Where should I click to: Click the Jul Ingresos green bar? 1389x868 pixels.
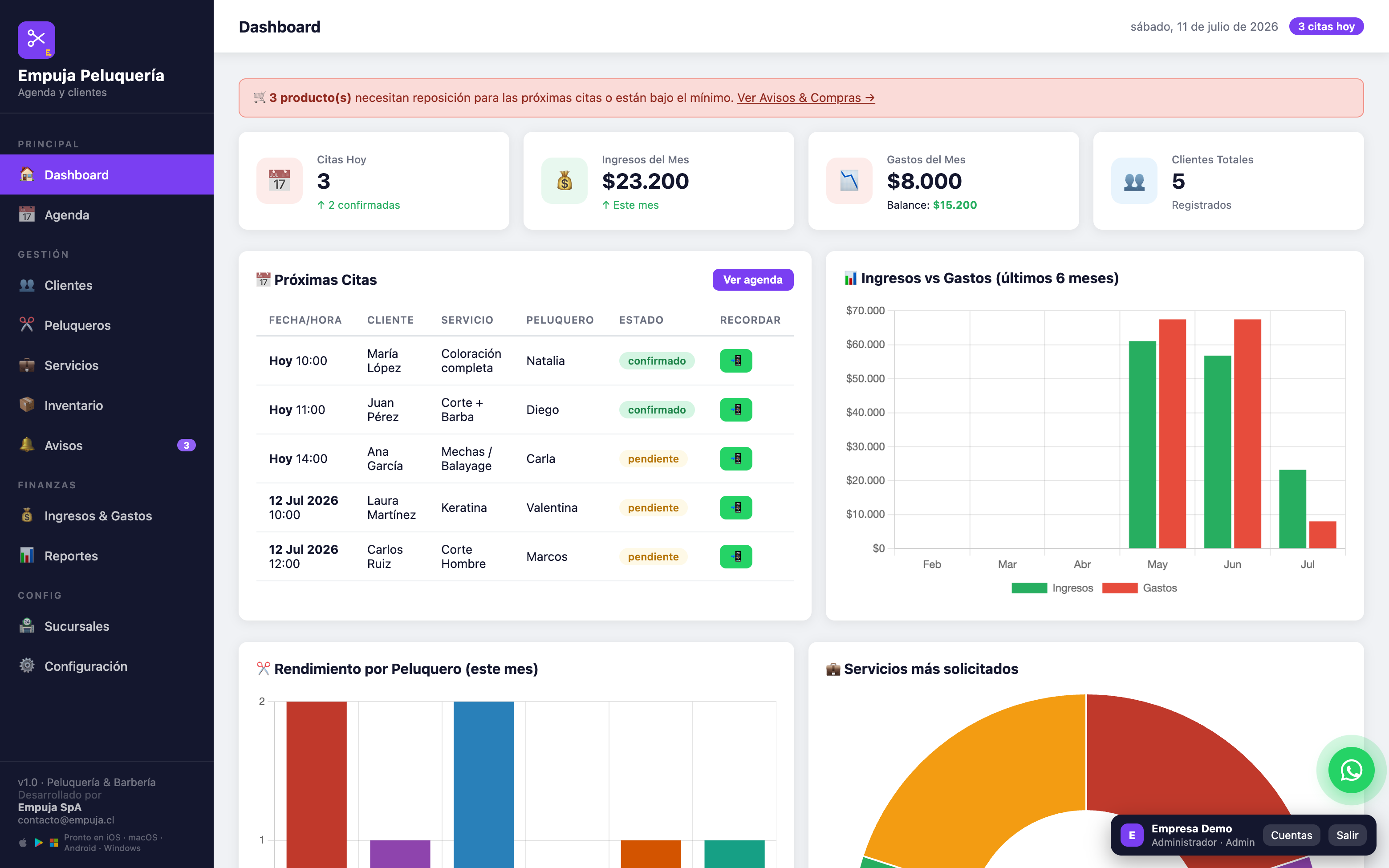[x=1292, y=509]
